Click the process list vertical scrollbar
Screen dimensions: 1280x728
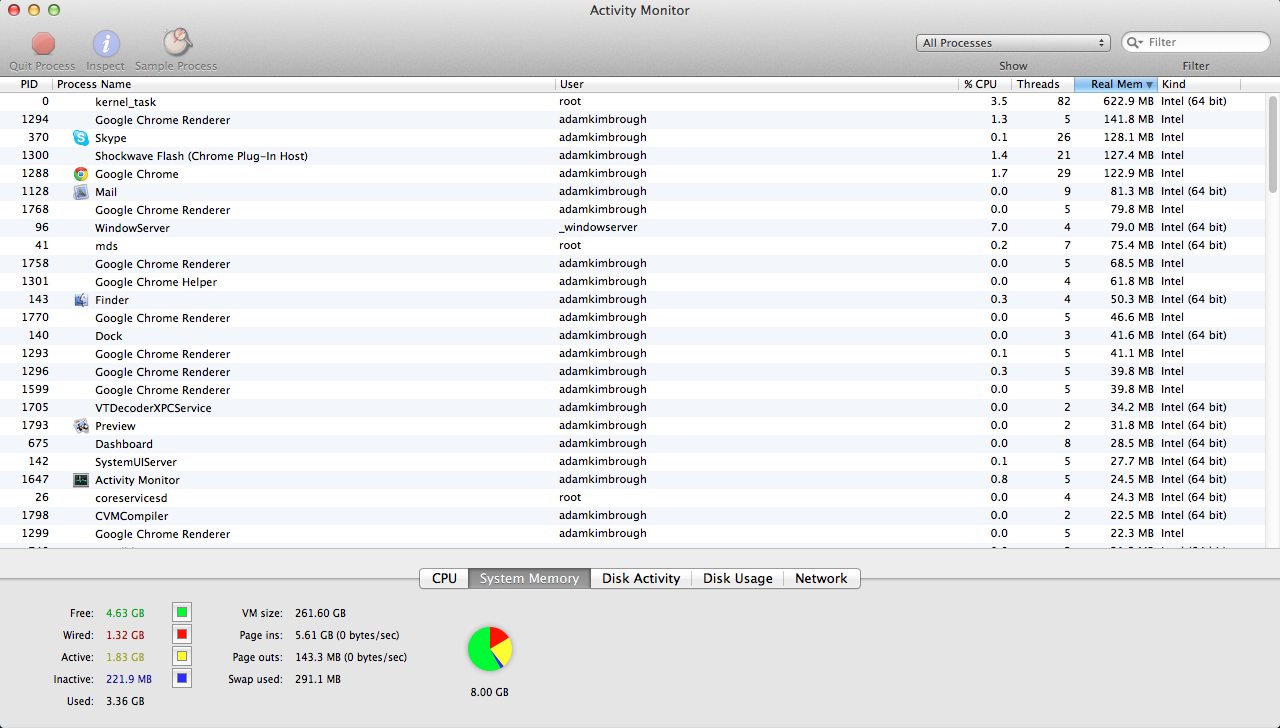point(1273,144)
